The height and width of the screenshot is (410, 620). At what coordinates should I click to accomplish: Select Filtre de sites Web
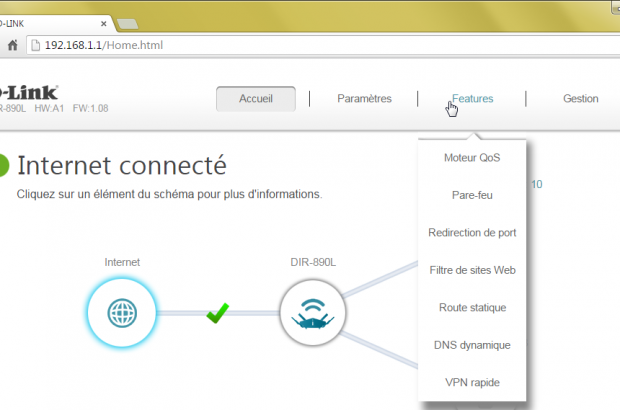(x=471, y=270)
